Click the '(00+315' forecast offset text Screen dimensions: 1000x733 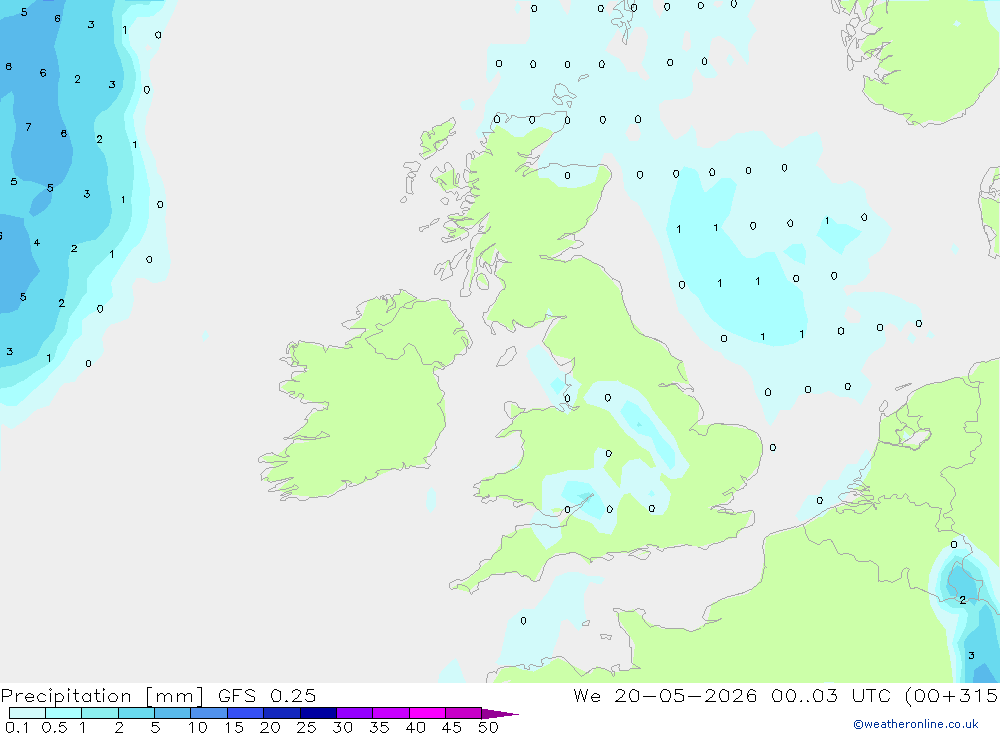click(x=951, y=695)
